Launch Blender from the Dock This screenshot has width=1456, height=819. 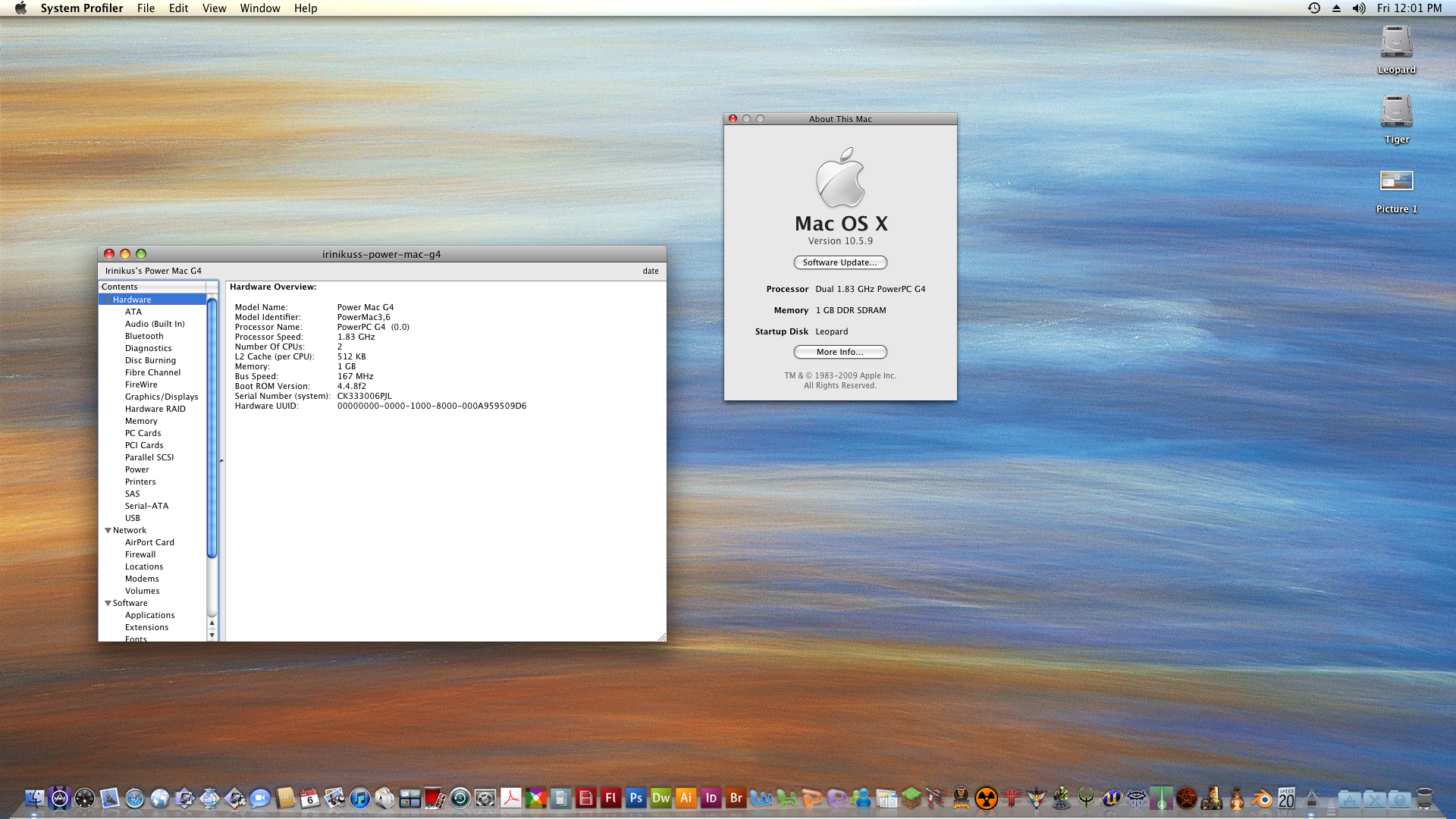click(x=1261, y=798)
